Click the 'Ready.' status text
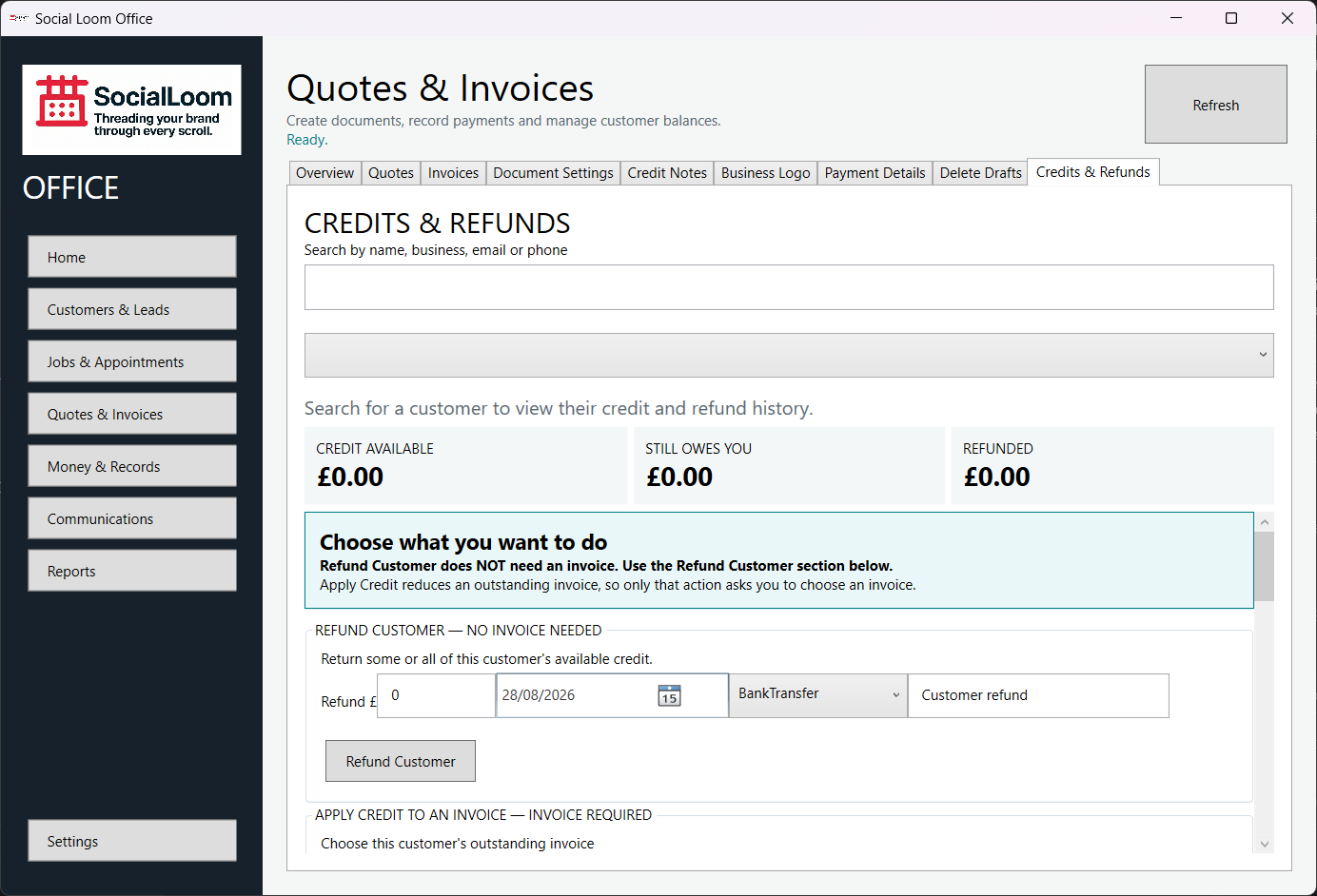Image resolution: width=1317 pixels, height=896 pixels. coord(307,140)
